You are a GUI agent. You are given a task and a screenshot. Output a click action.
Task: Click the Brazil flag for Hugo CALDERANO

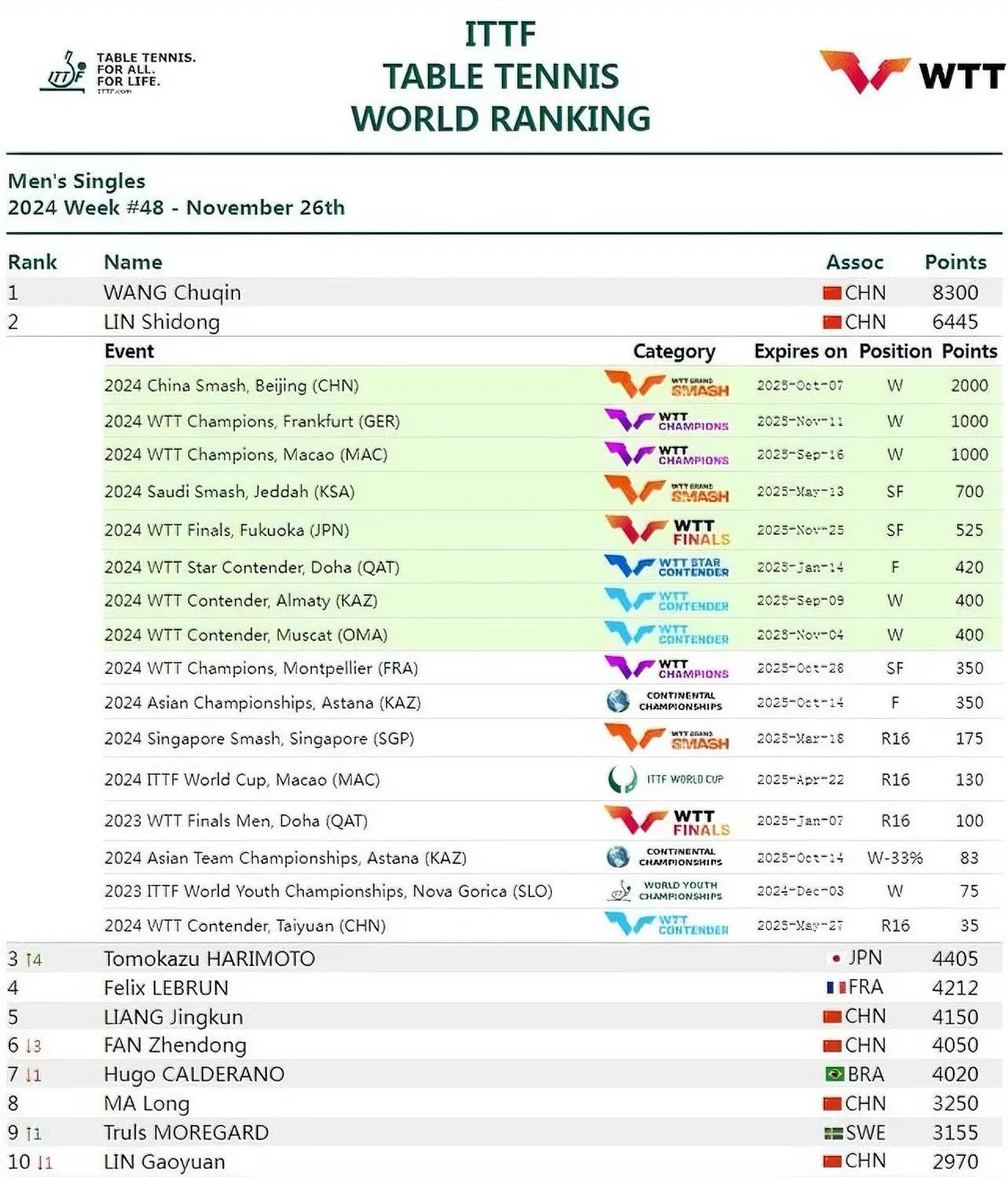click(x=834, y=1075)
